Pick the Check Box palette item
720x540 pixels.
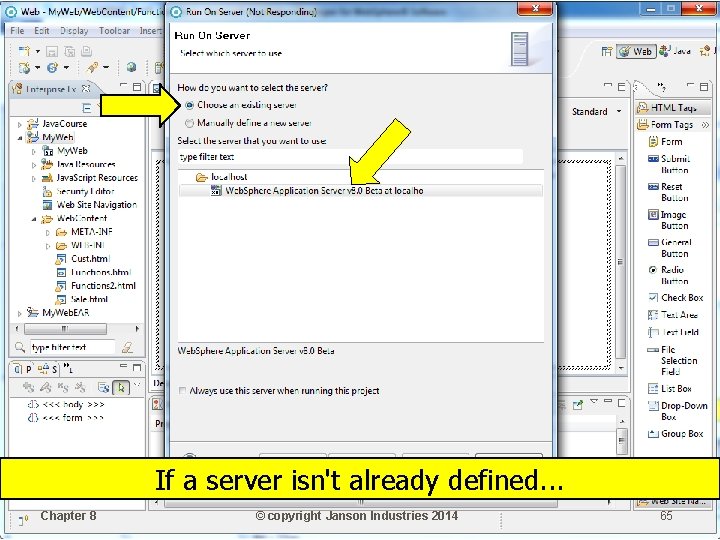(675, 298)
